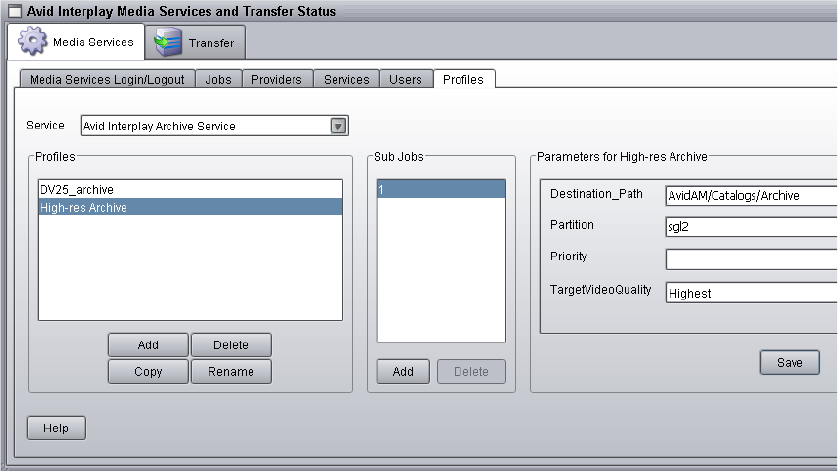Copy the selected profile
This screenshot has height=471, width=838.
(x=148, y=371)
